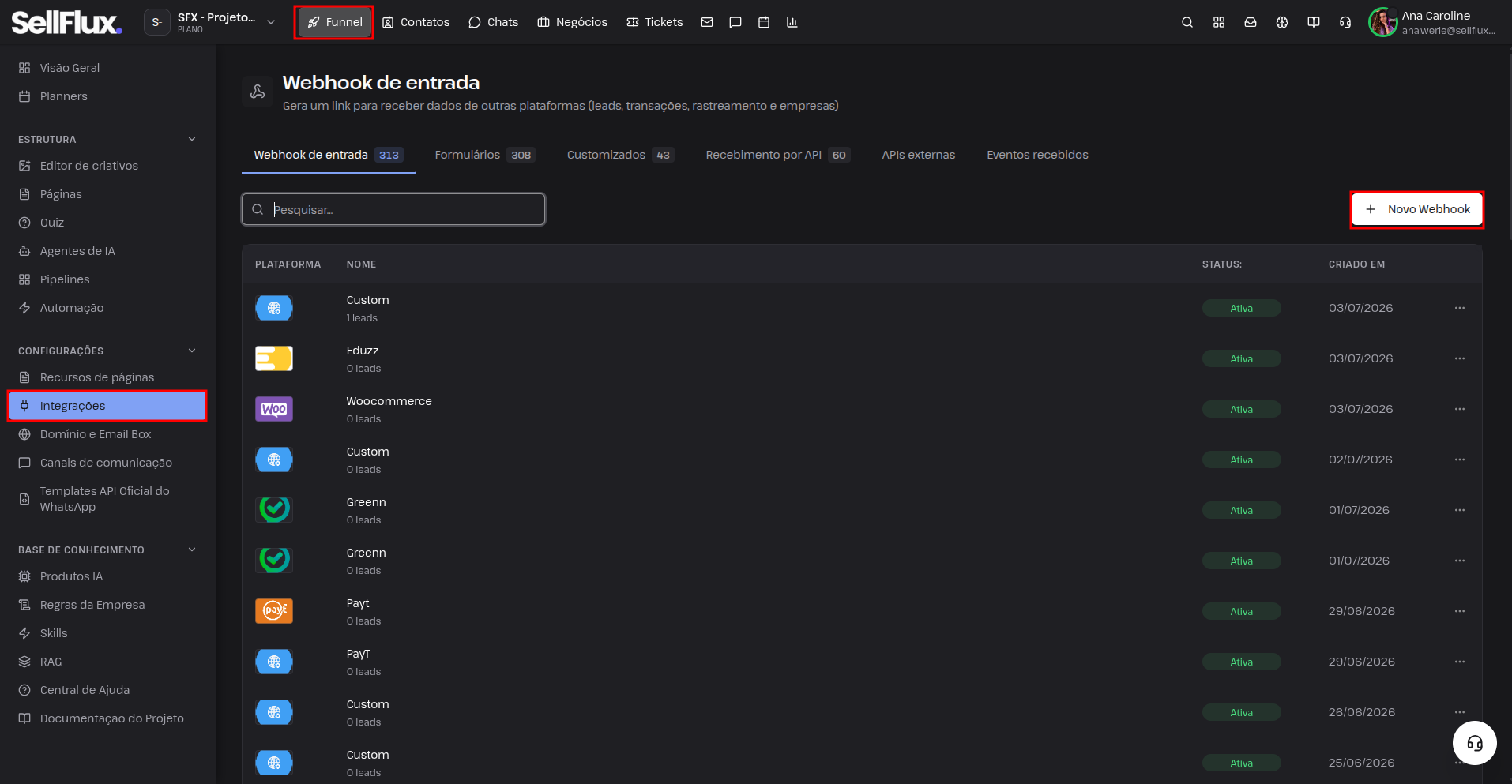Switch to the Formulários tab
The width and height of the screenshot is (1512, 784).
[x=485, y=155]
